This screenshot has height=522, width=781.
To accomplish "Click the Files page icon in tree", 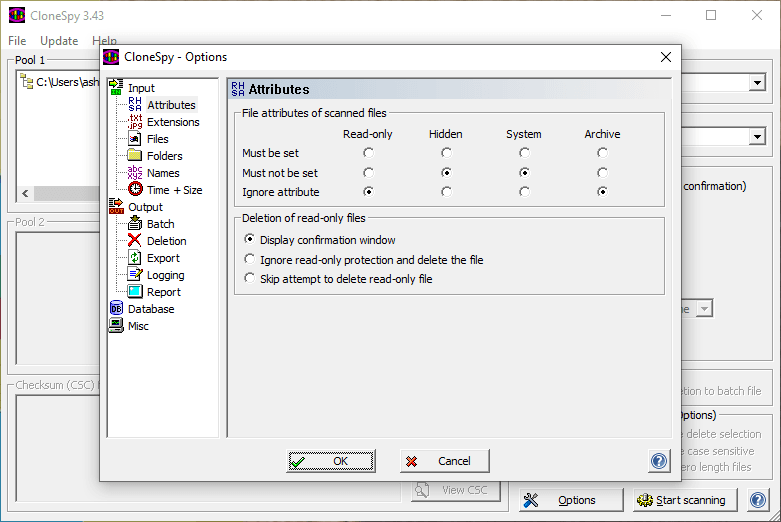I will pyautogui.click(x=135, y=138).
